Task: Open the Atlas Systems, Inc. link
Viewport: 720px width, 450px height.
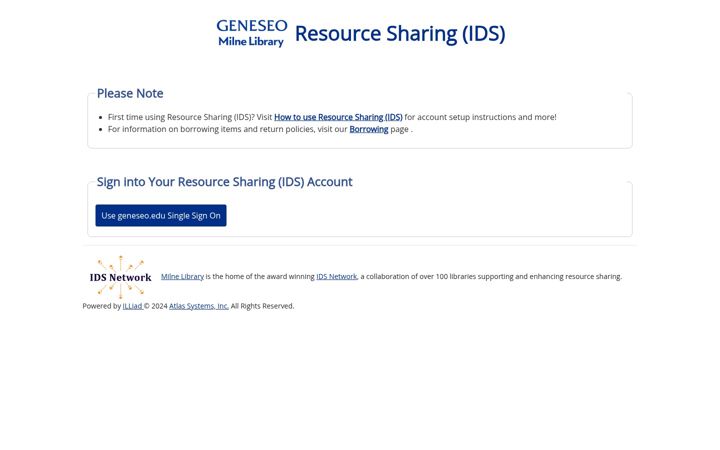Action: pyautogui.click(x=199, y=306)
